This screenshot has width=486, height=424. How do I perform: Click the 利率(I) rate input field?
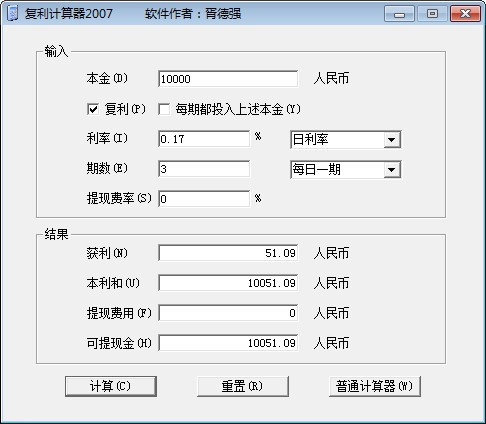point(204,139)
